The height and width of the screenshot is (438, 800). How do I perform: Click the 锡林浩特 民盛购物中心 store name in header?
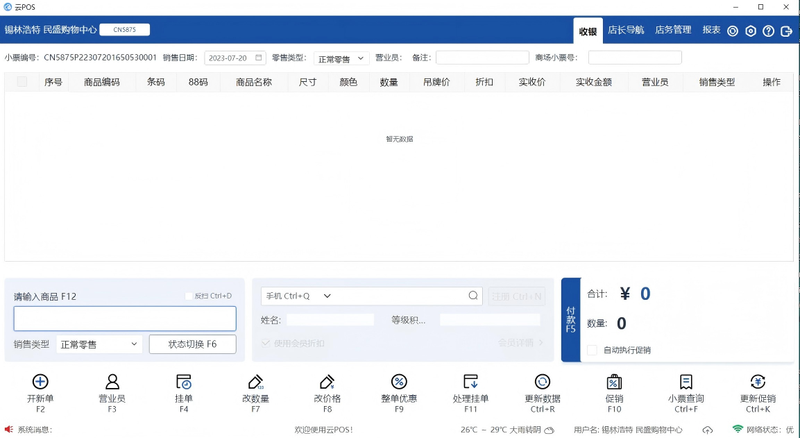pos(51,30)
